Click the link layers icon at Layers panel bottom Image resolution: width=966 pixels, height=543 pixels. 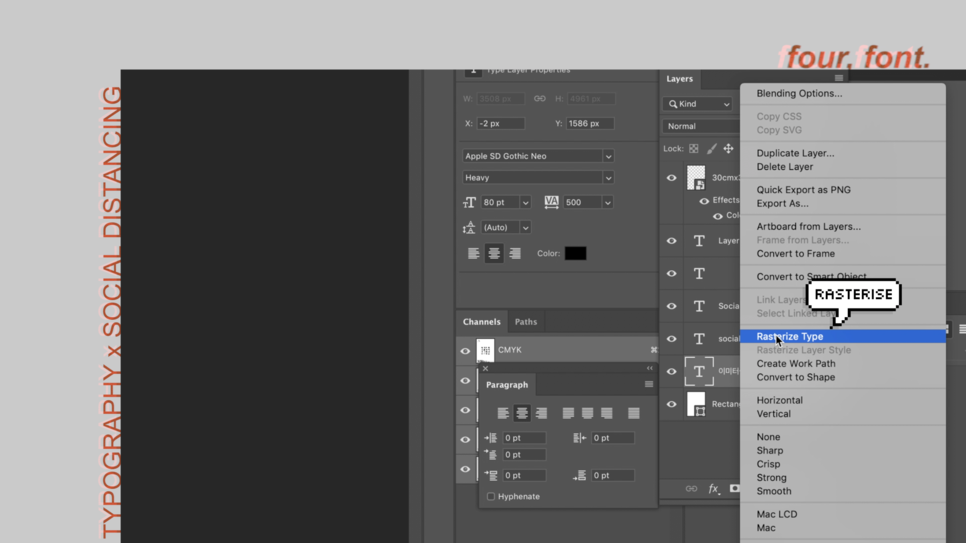coord(691,489)
